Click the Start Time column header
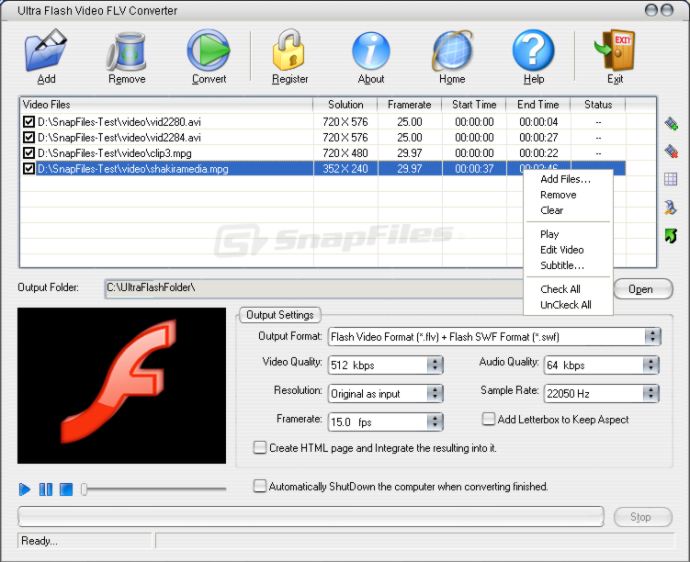 point(474,104)
